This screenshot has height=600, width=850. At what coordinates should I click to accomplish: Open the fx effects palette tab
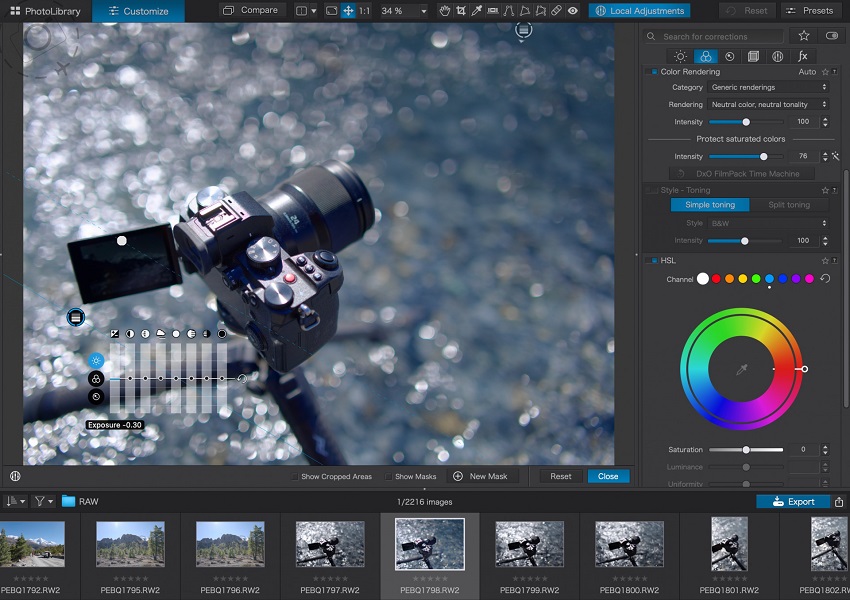pos(802,57)
